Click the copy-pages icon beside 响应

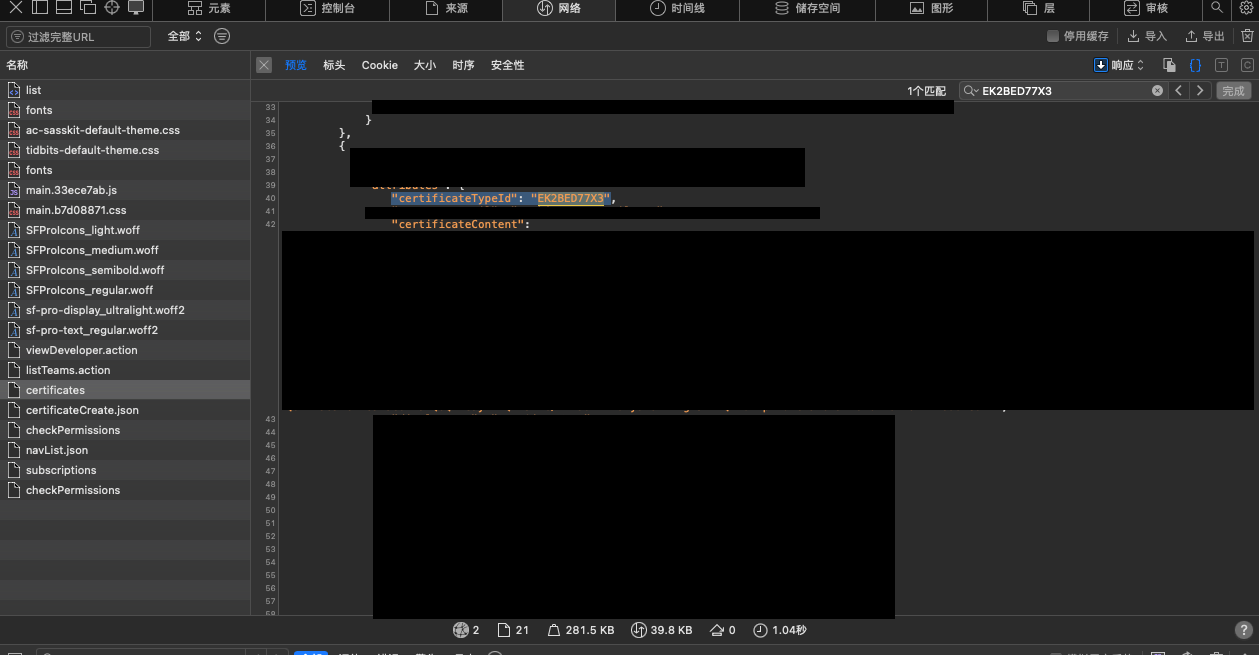(1169, 65)
